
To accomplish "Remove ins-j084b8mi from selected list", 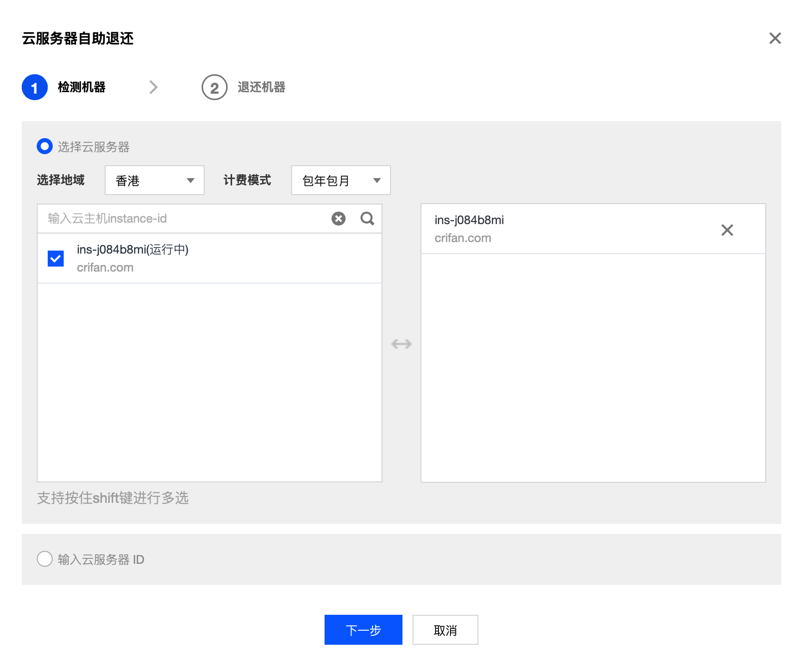I will 727,230.
